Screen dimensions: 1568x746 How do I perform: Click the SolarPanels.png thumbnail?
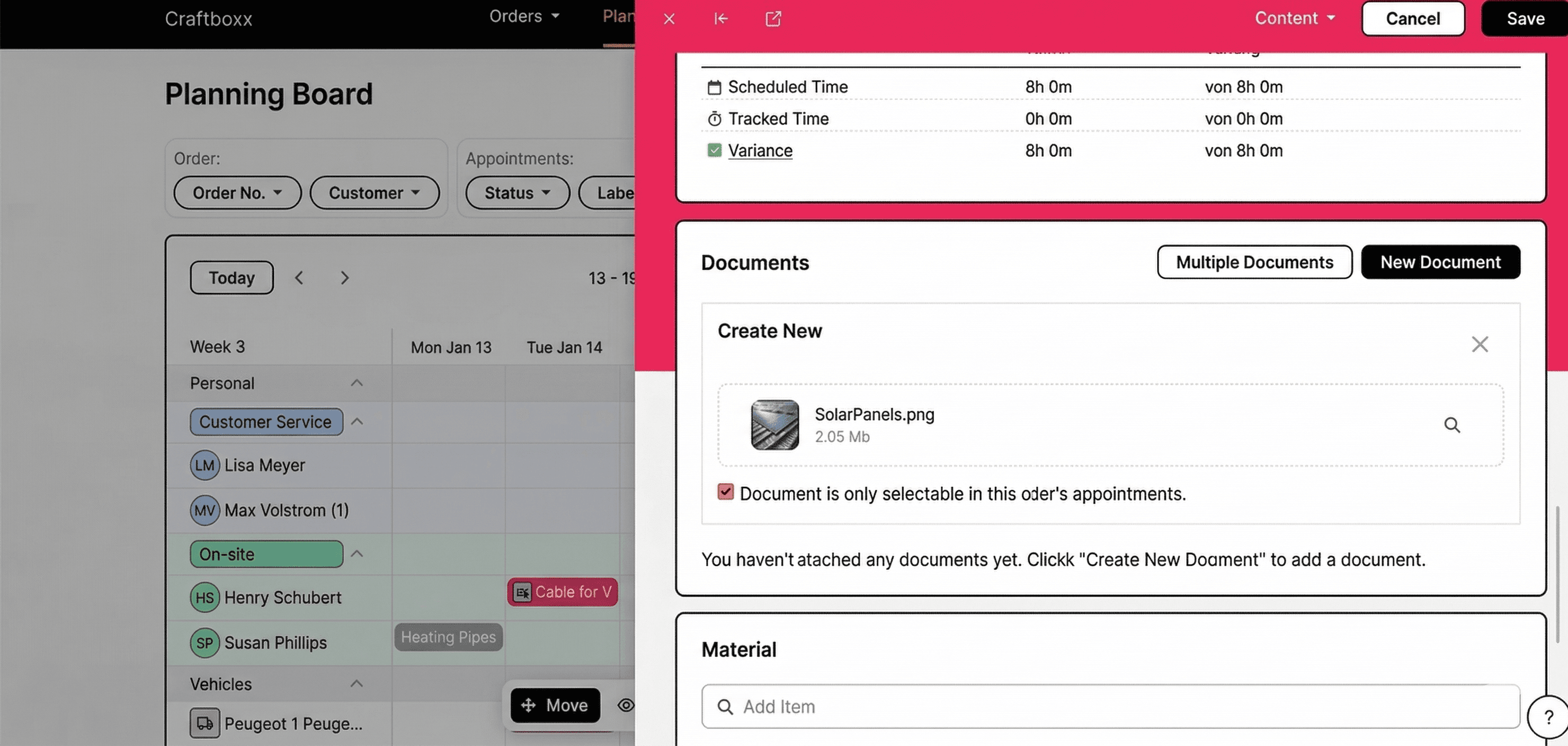[x=774, y=424]
